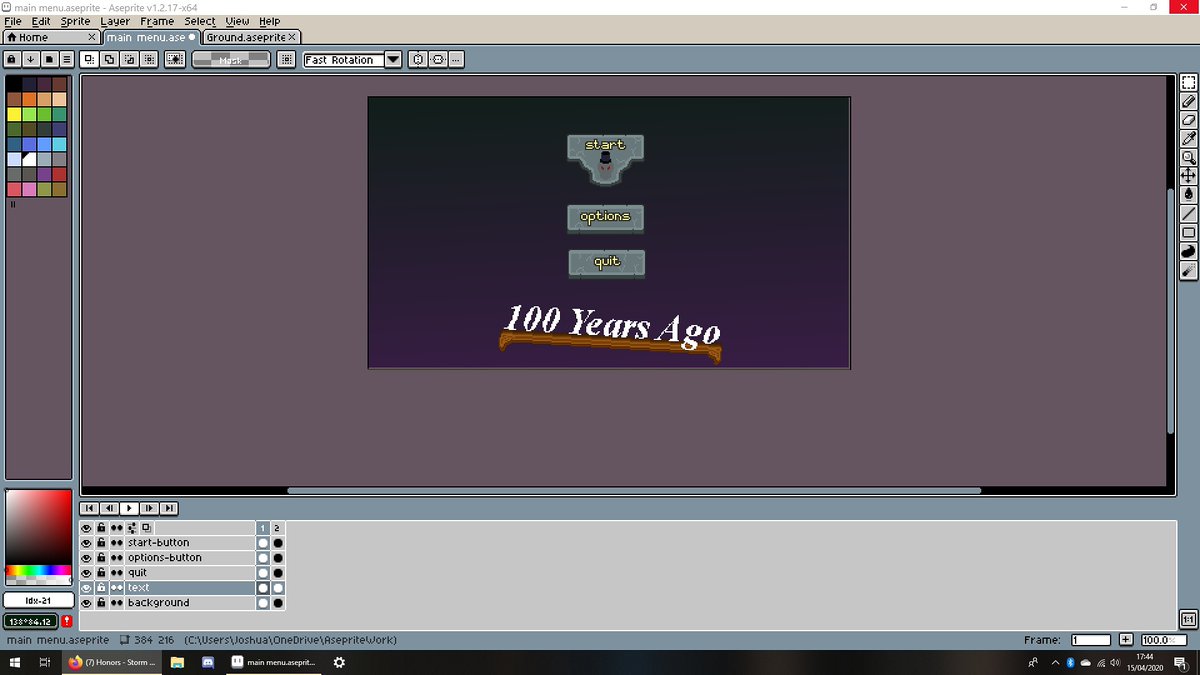Play the animation
This screenshot has height=675, width=1200.
pyautogui.click(x=130, y=508)
